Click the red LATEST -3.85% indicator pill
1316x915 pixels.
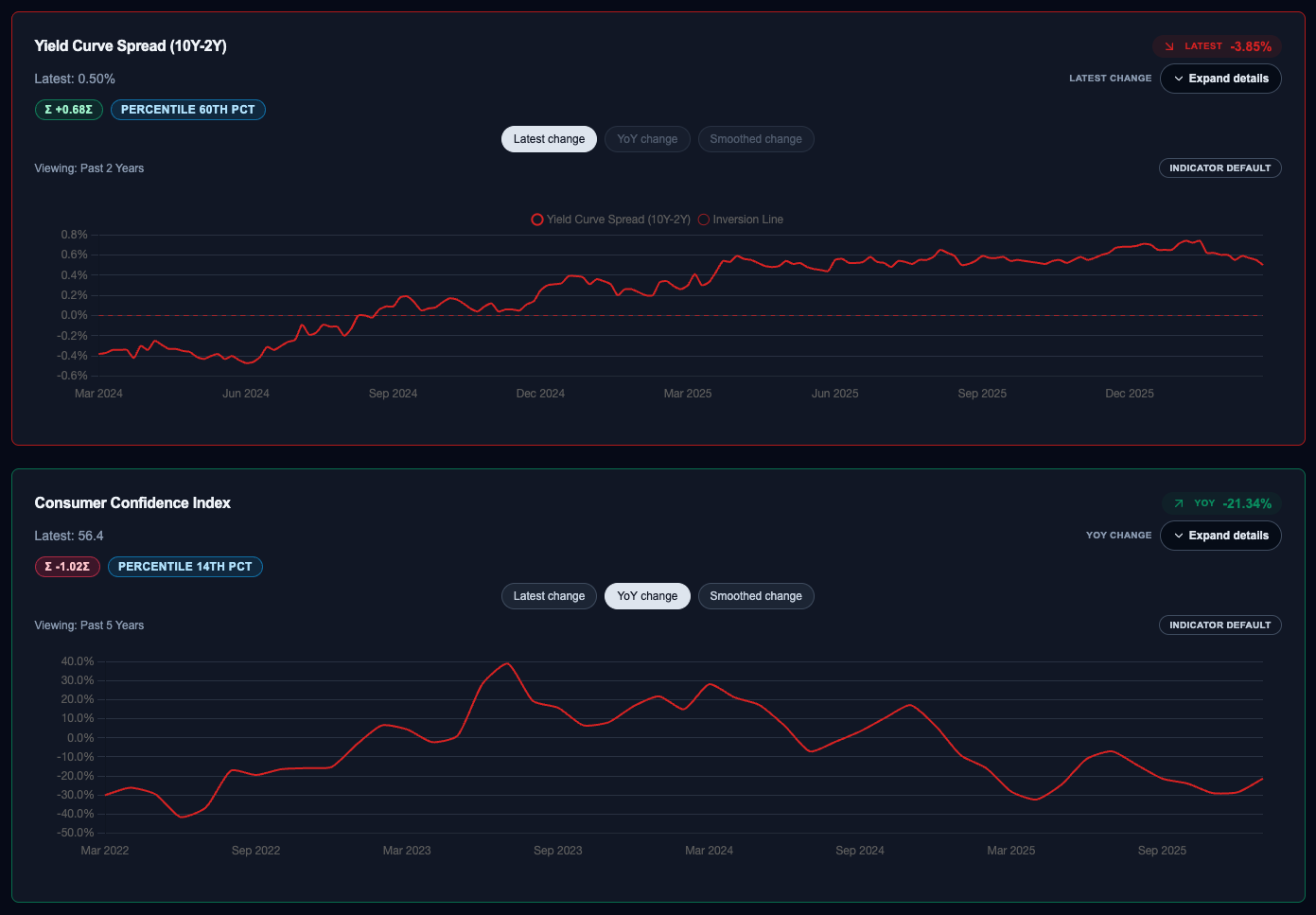[x=1218, y=45]
